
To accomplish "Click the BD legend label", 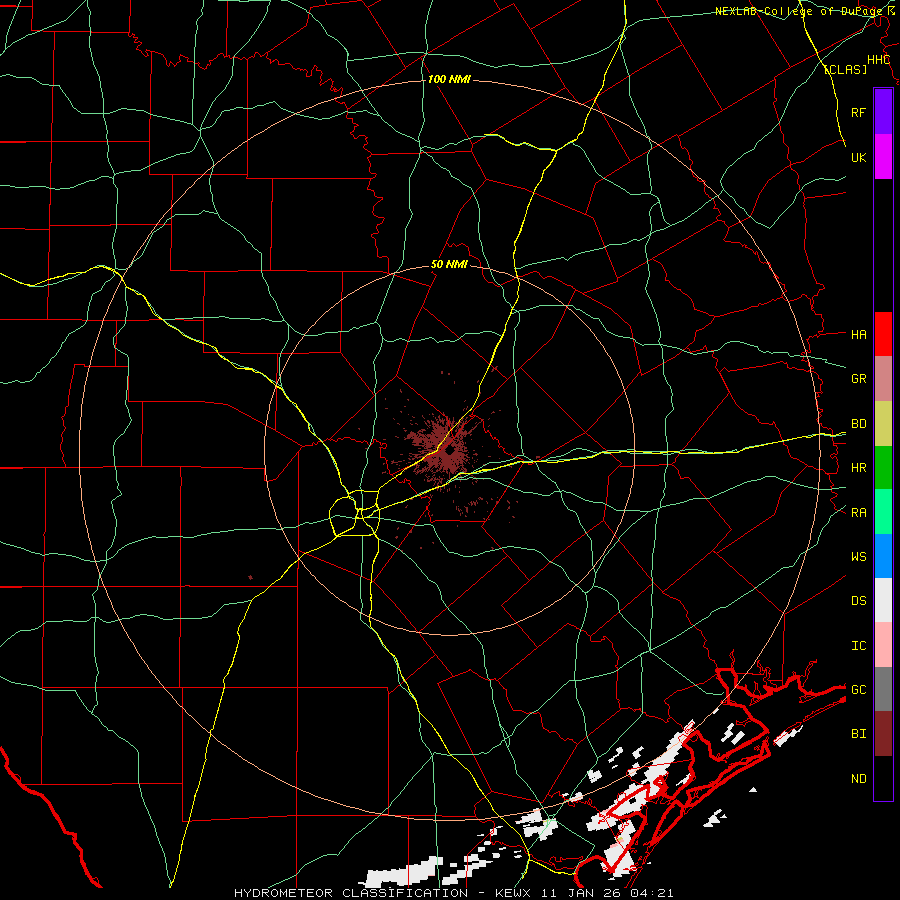I will [x=858, y=424].
